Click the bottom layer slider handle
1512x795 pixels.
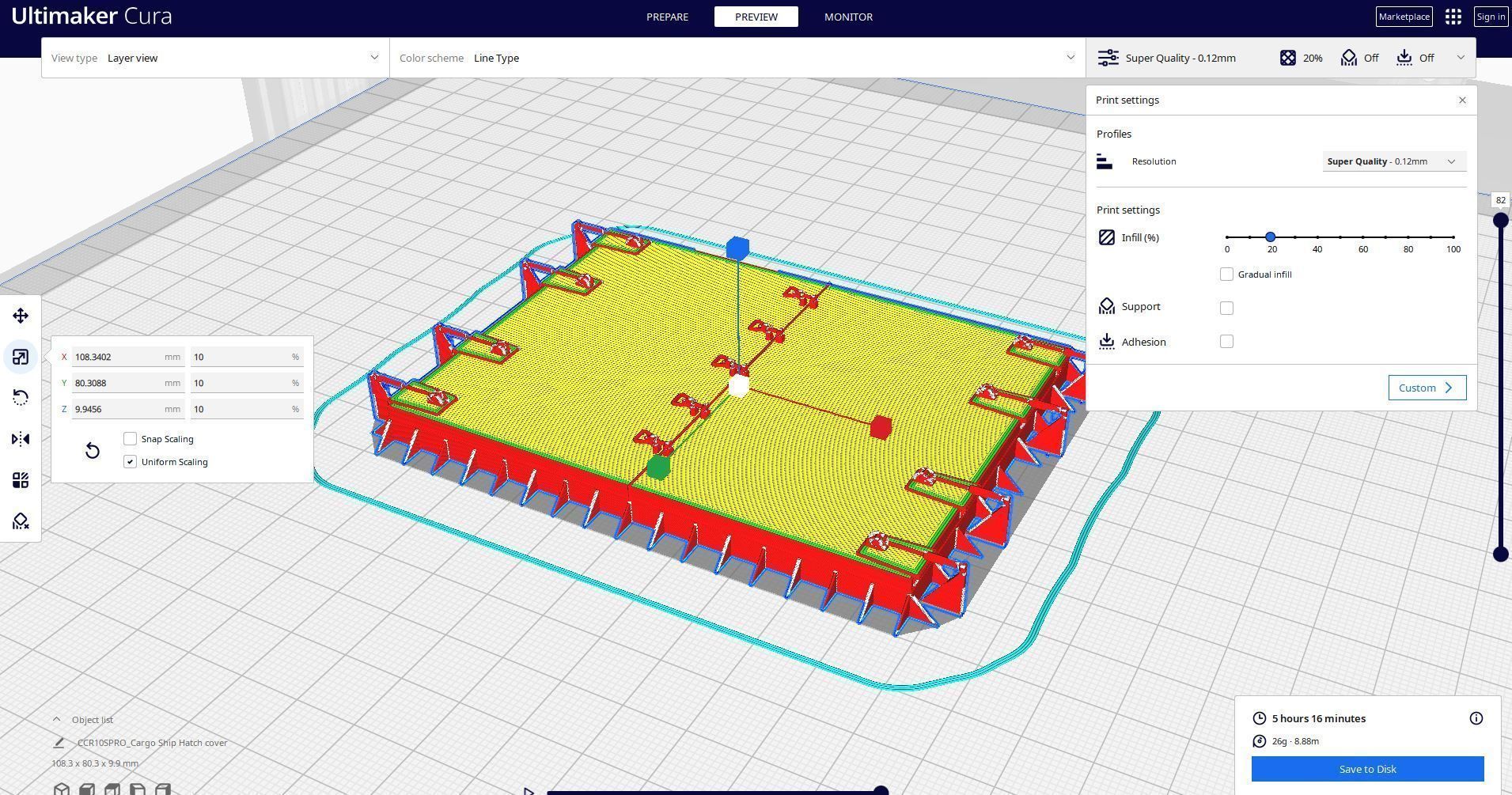coord(1500,555)
